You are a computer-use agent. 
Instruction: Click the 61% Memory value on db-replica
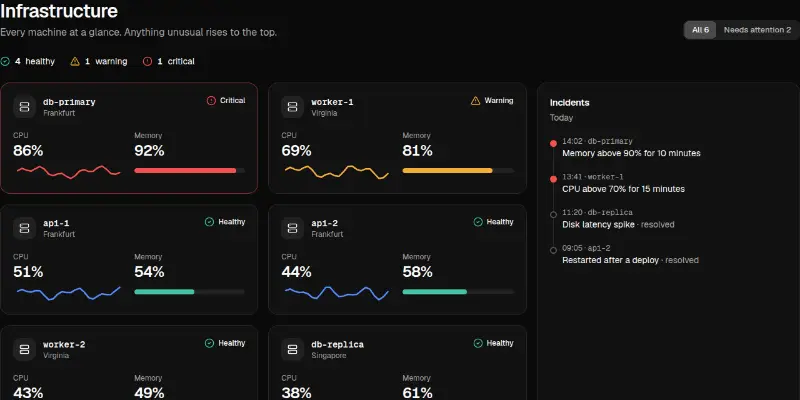tap(417, 393)
